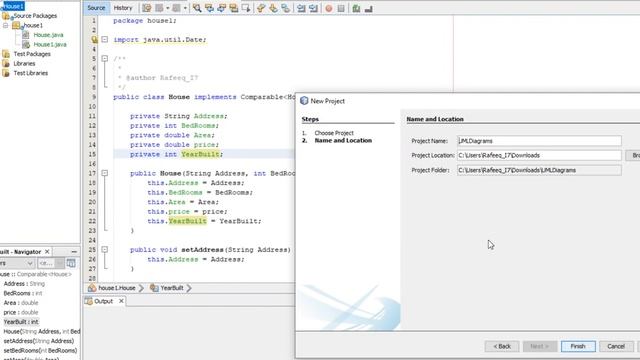
Task: Close the Output tab
Action: click(121, 301)
